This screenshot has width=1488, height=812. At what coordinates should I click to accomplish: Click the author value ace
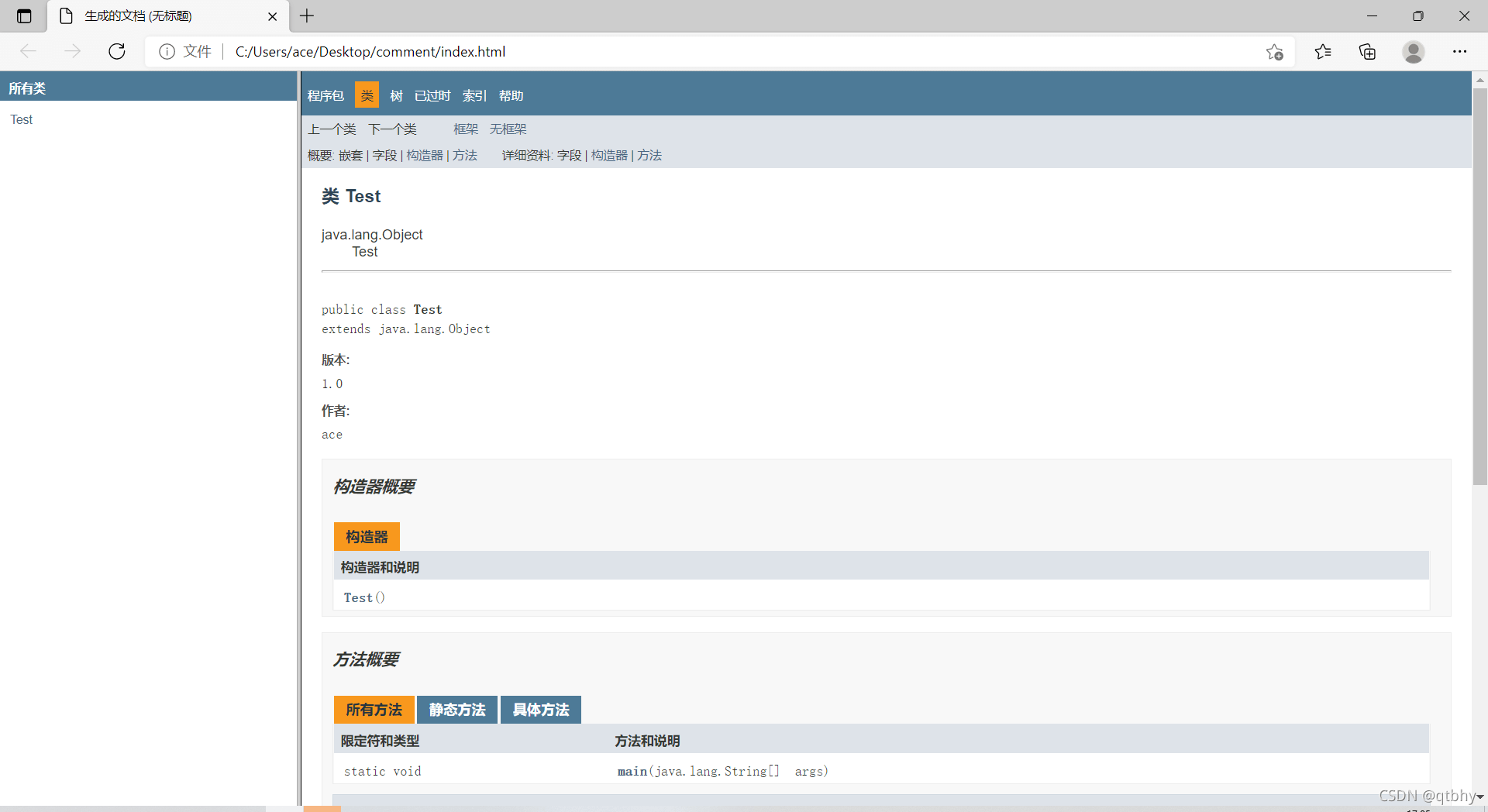(332, 435)
